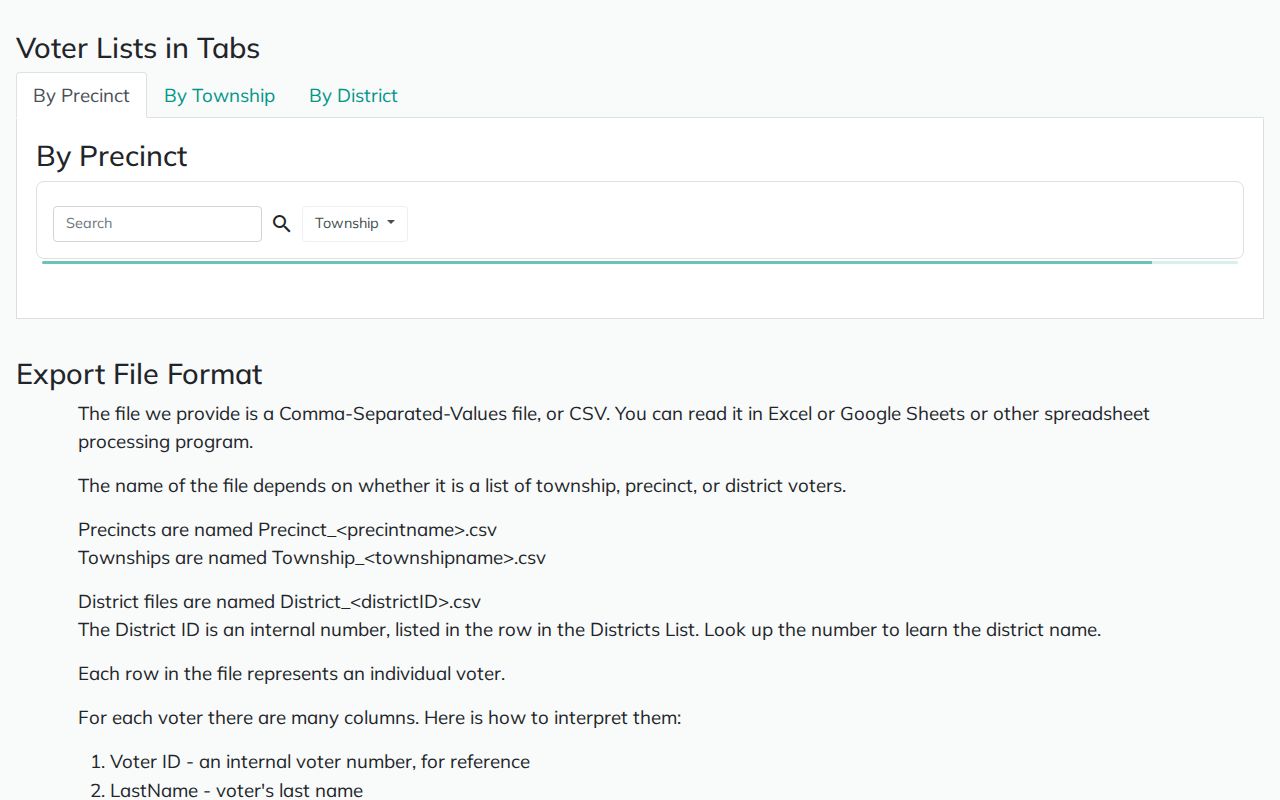
Task: Switch to the By Precinct tab
Action: click(81, 96)
